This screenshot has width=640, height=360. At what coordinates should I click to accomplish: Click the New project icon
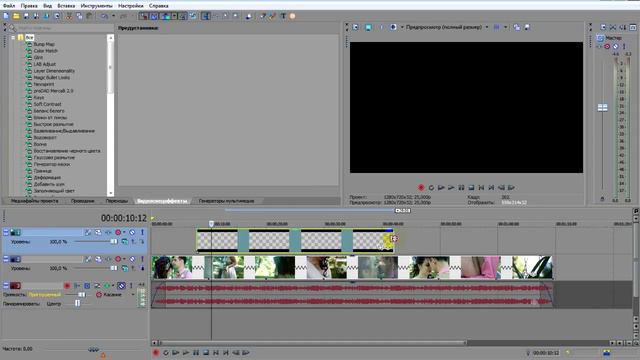pos(6,16)
